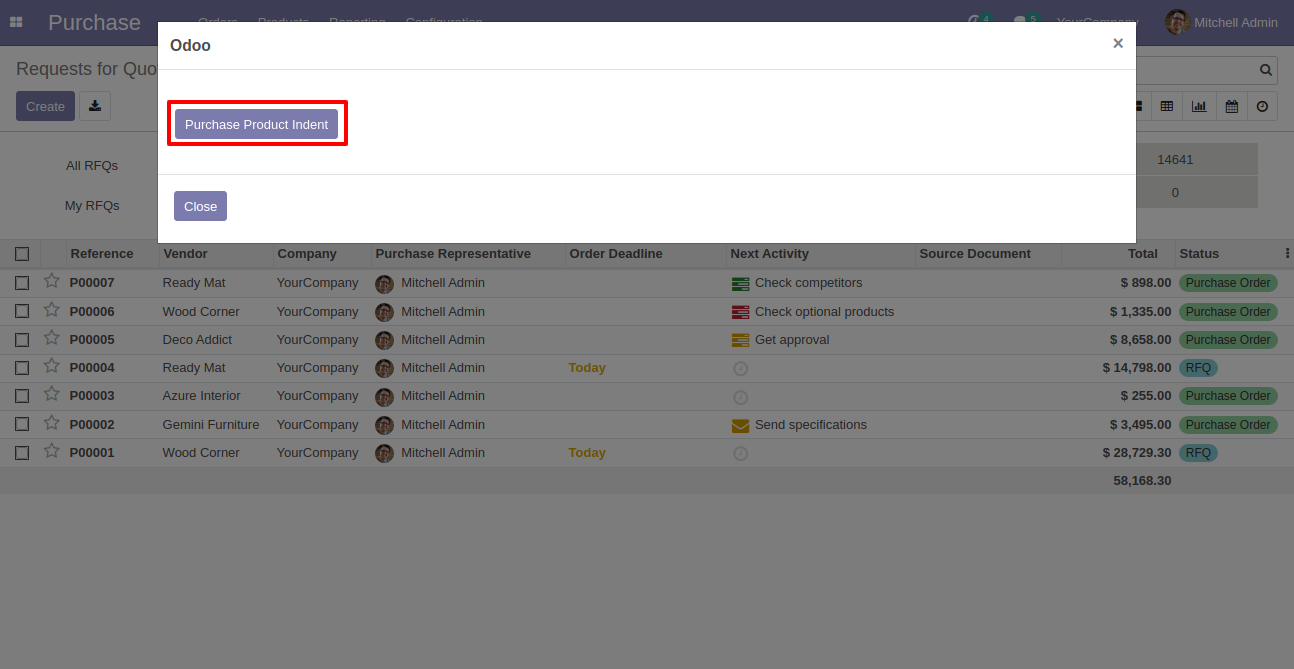Open Check optional products activity icon

pyautogui.click(x=740, y=312)
